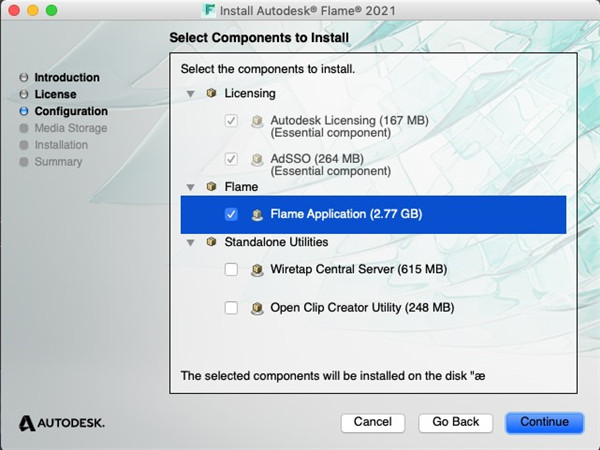Viewport: 600px width, 450px height.
Task: Click the Standalone Utilities group icon
Action: [210, 242]
